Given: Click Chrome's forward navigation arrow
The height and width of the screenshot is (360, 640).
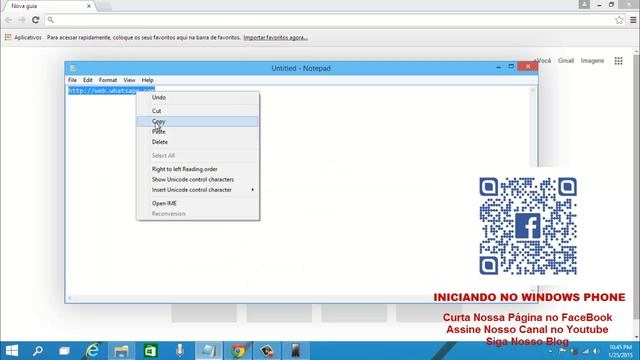Looking at the screenshot, I should (22, 20).
